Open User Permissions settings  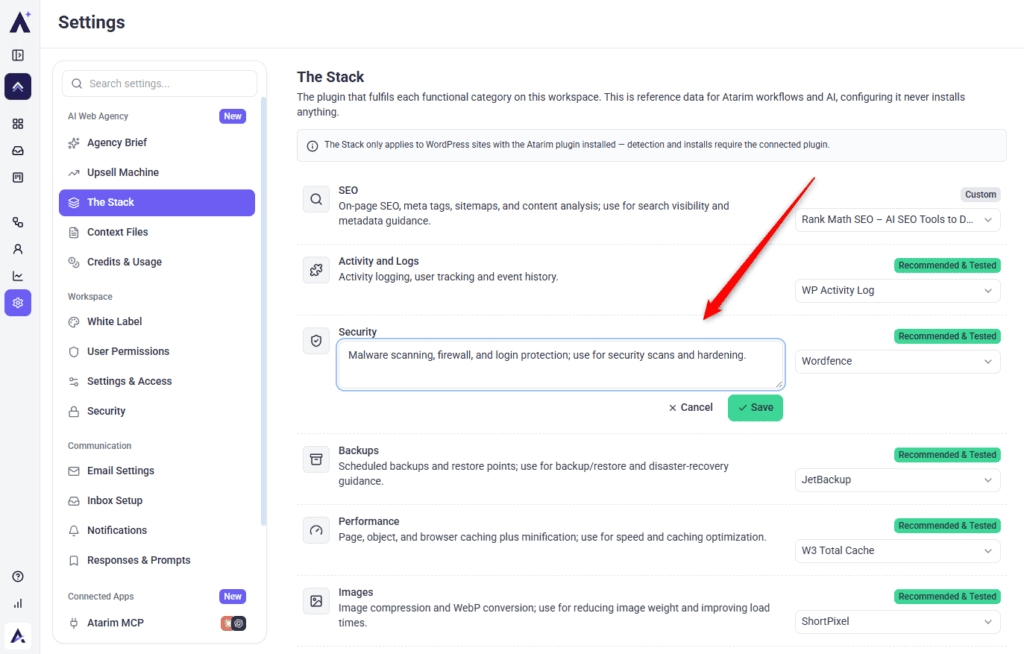157,352
